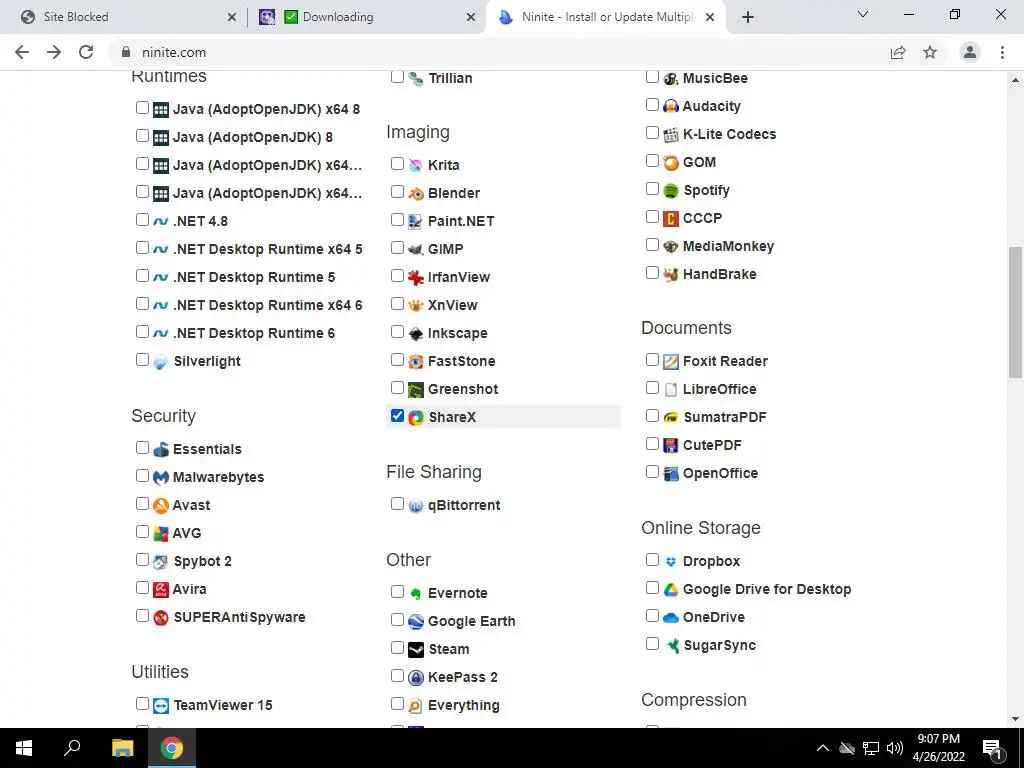Open the taskbar search magnifier
This screenshot has height=768, width=1024.
coord(72,748)
